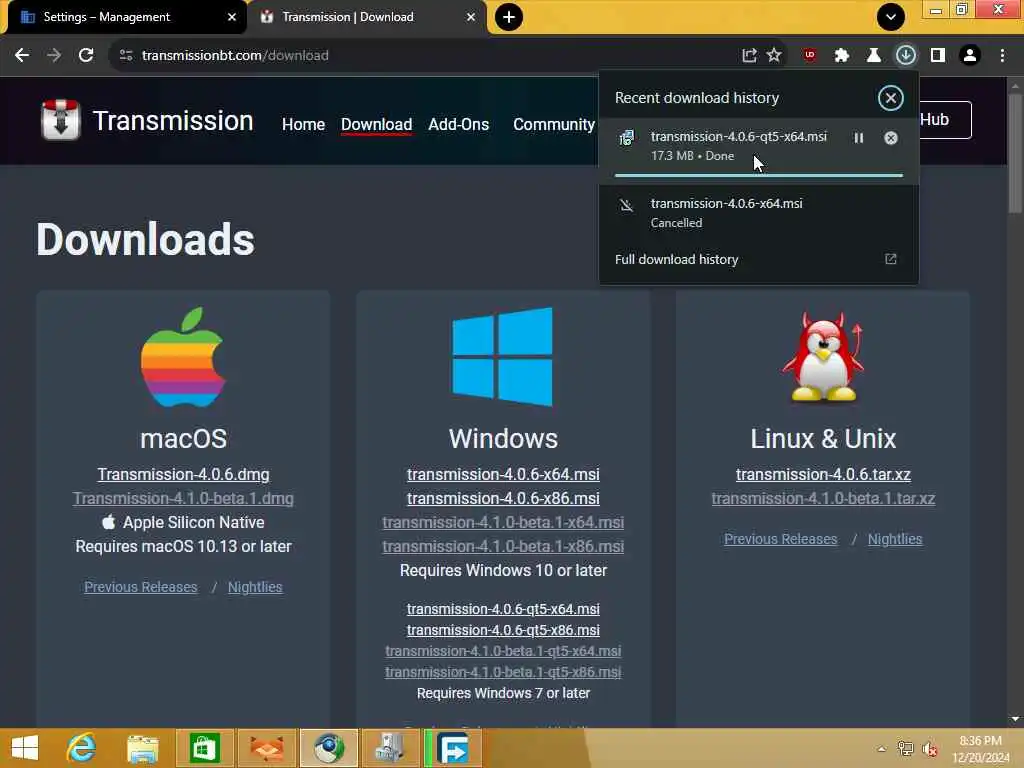
Task: Select the Download nav item
Action: coord(376,124)
